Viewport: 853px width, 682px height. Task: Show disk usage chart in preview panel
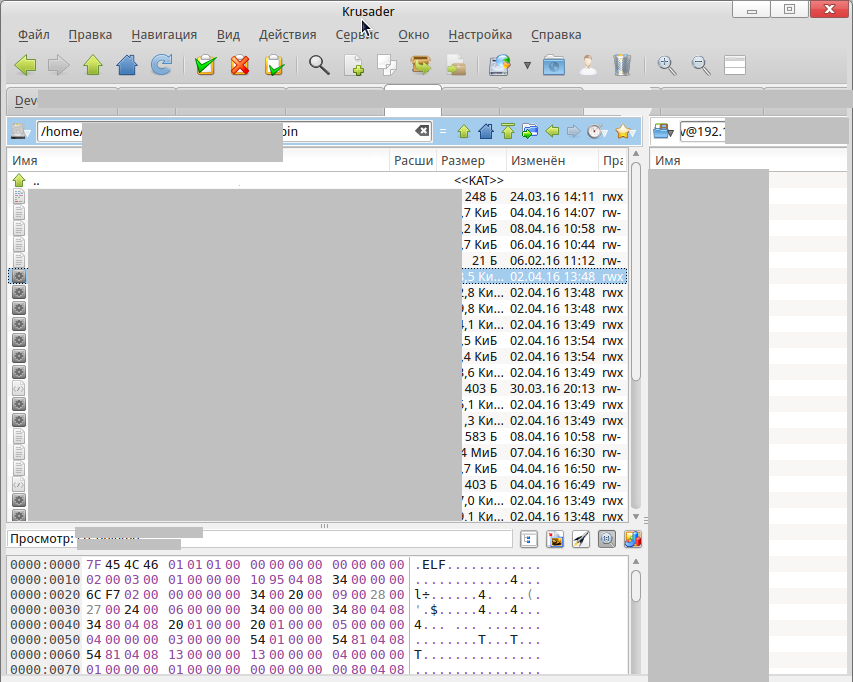633,539
